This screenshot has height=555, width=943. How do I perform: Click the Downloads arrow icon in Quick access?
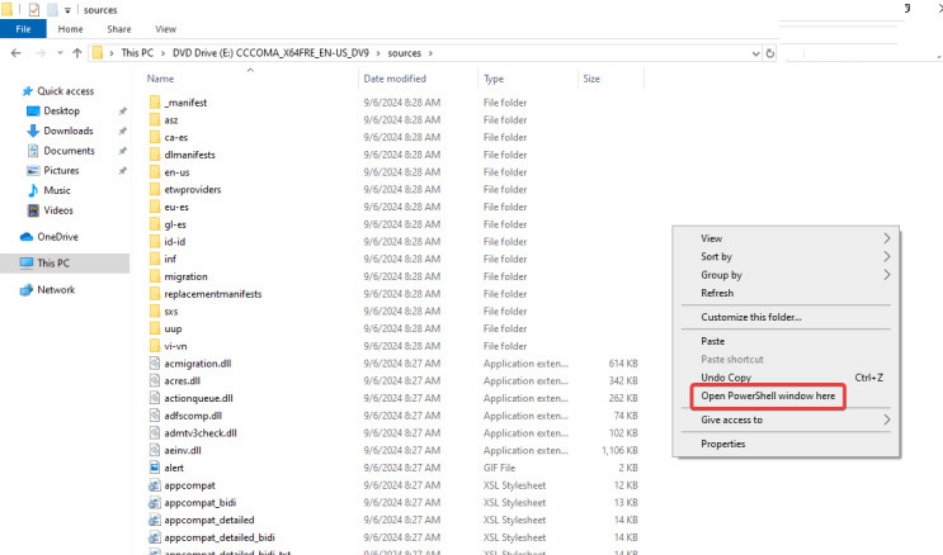(x=33, y=131)
